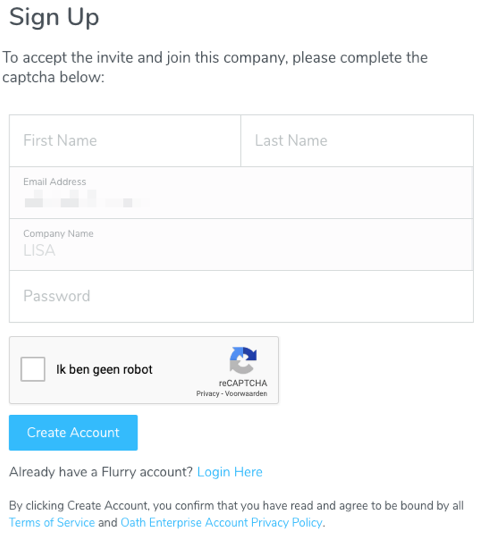The width and height of the screenshot is (480, 540).
Task: Click the disabled Email Address field
Action: tap(241, 193)
